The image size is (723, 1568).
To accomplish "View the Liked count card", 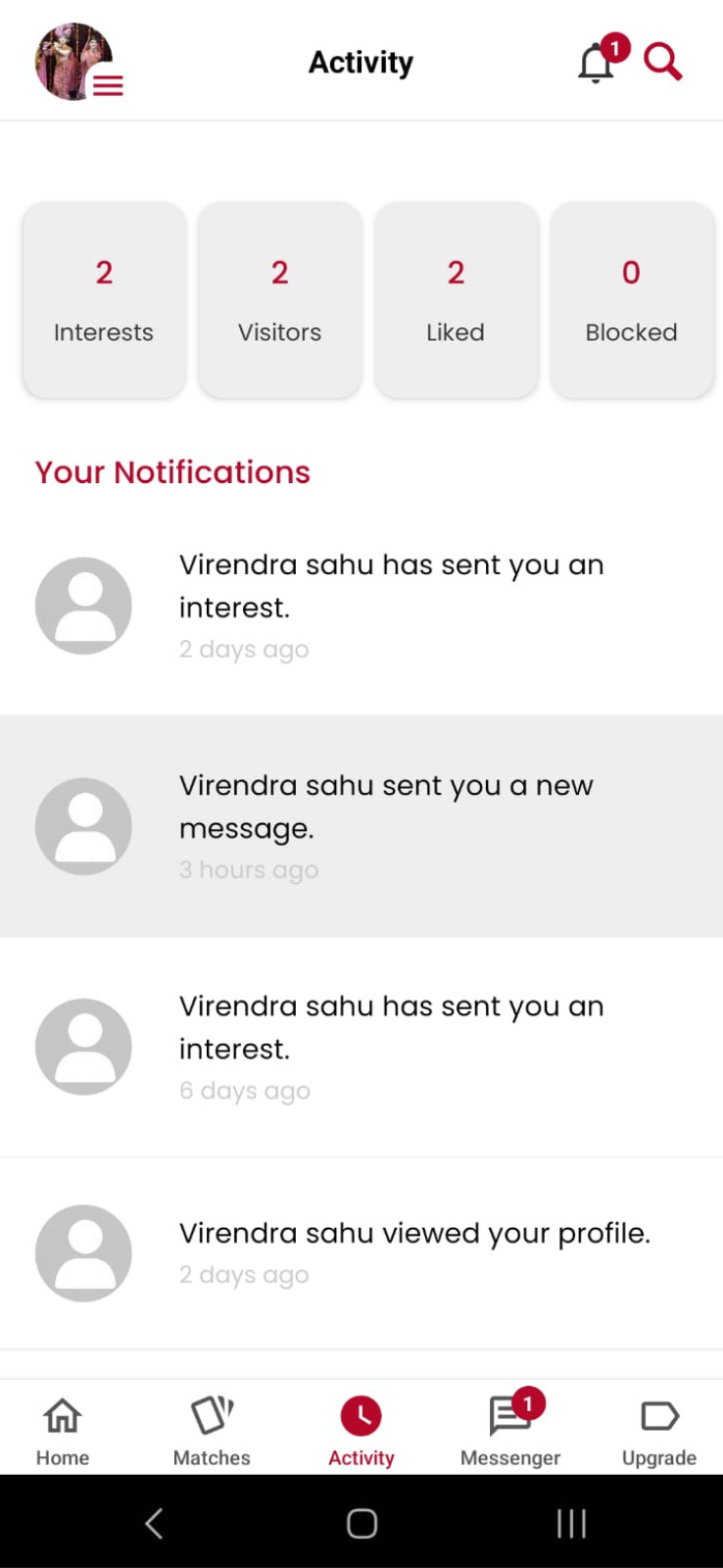I will pyautogui.click(x=456, y=300).
